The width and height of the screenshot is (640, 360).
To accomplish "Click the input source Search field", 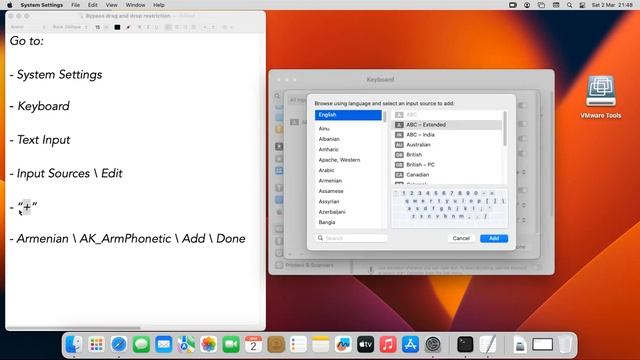I will (x=351, y=238).
